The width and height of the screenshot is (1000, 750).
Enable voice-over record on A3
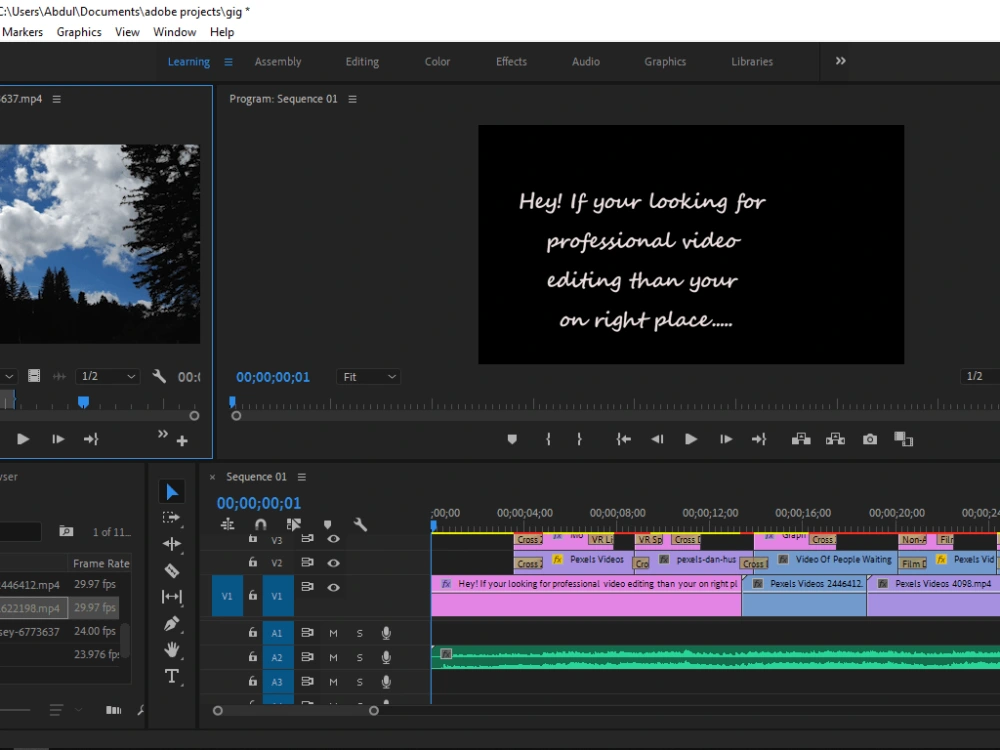click(386, 682)
